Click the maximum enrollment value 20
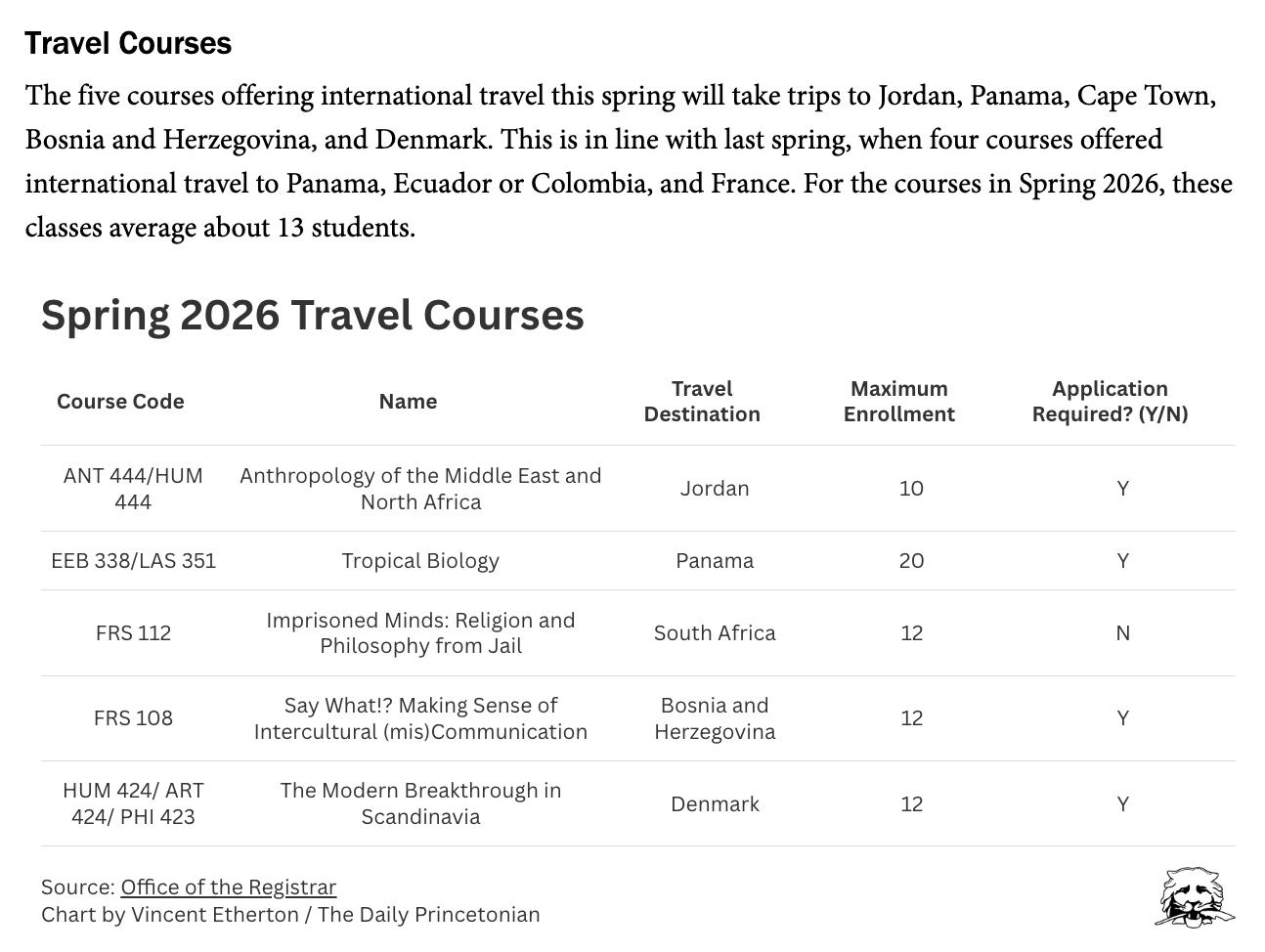1265x952 pixels. (x=911, y=560)
